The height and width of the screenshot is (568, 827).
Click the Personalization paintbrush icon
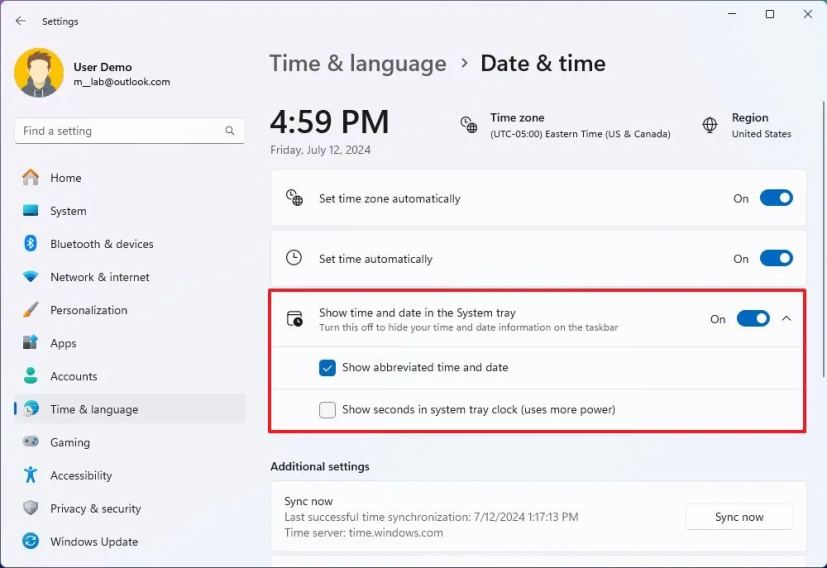click(x=31, y=310)
